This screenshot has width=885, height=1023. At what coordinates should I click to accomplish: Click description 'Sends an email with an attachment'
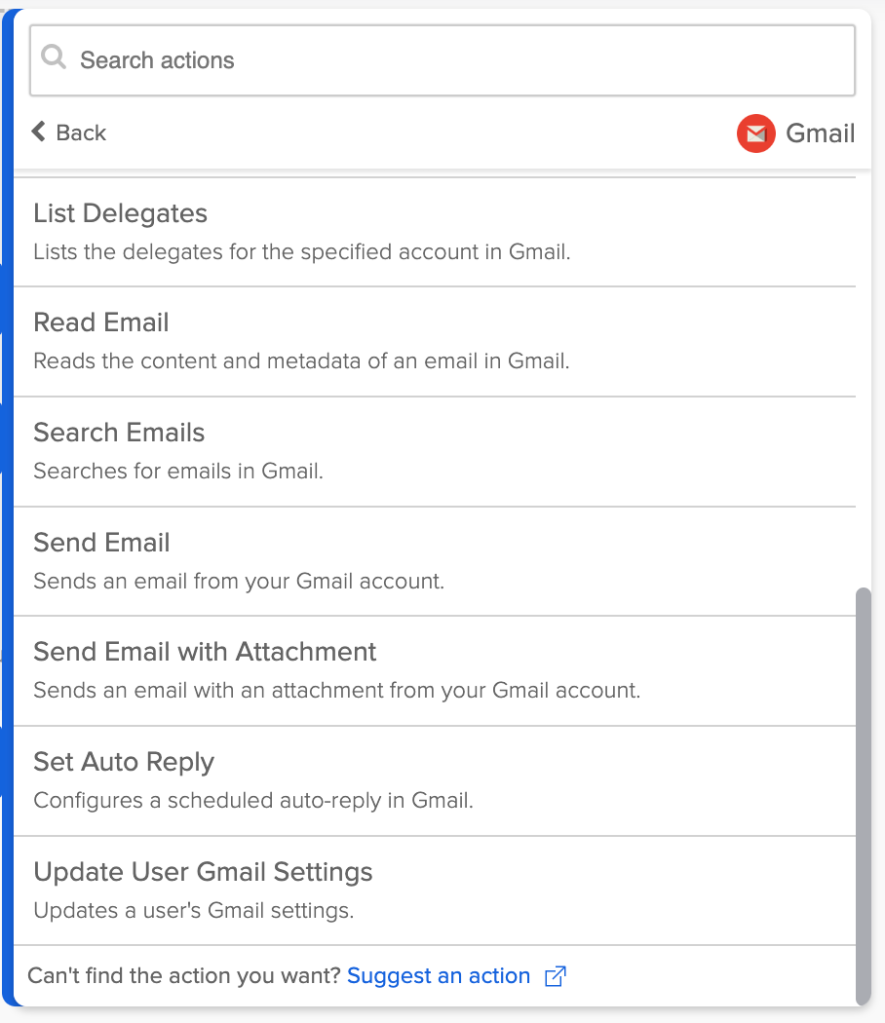337,690
